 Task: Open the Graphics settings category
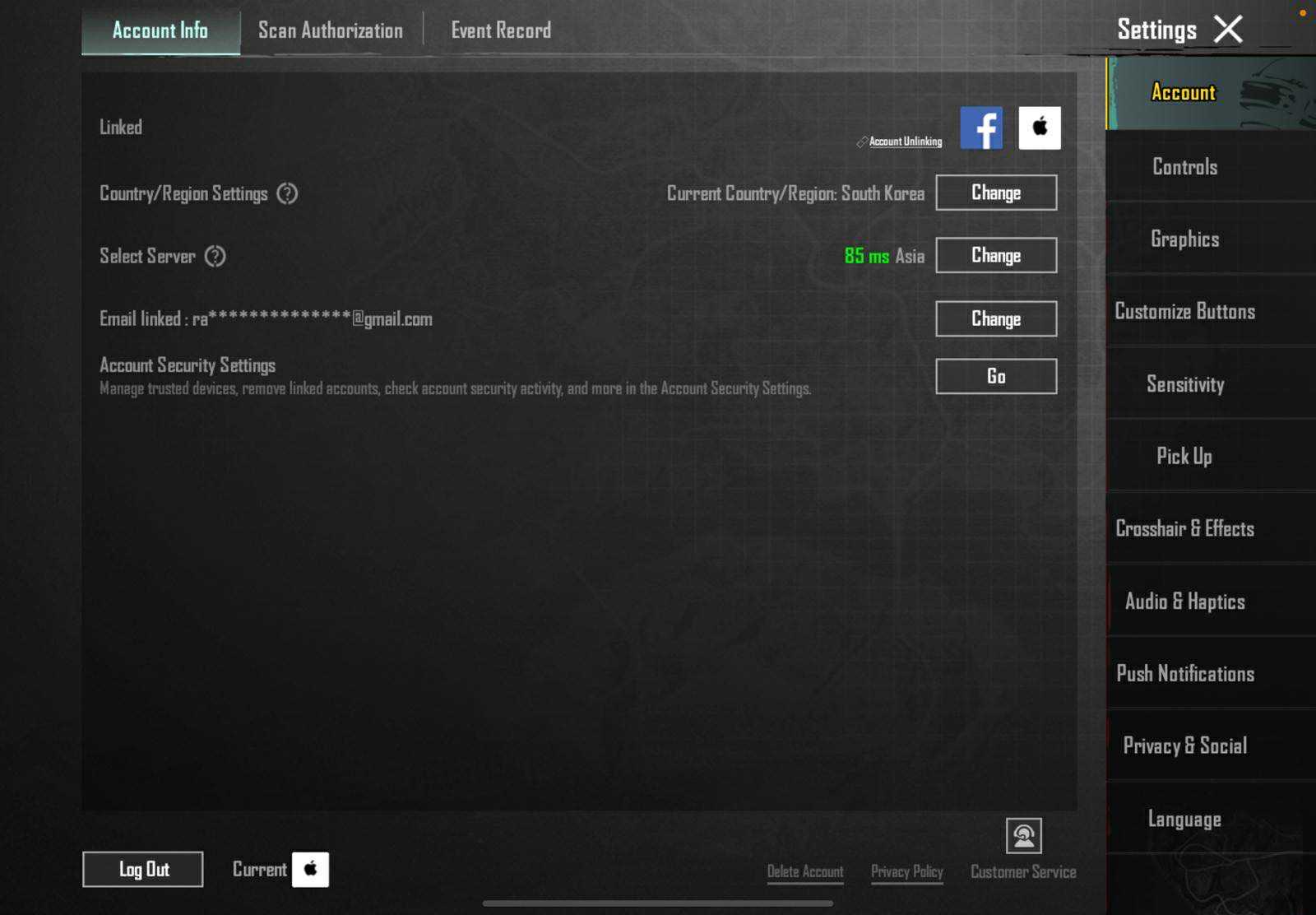pos(1211,239)
